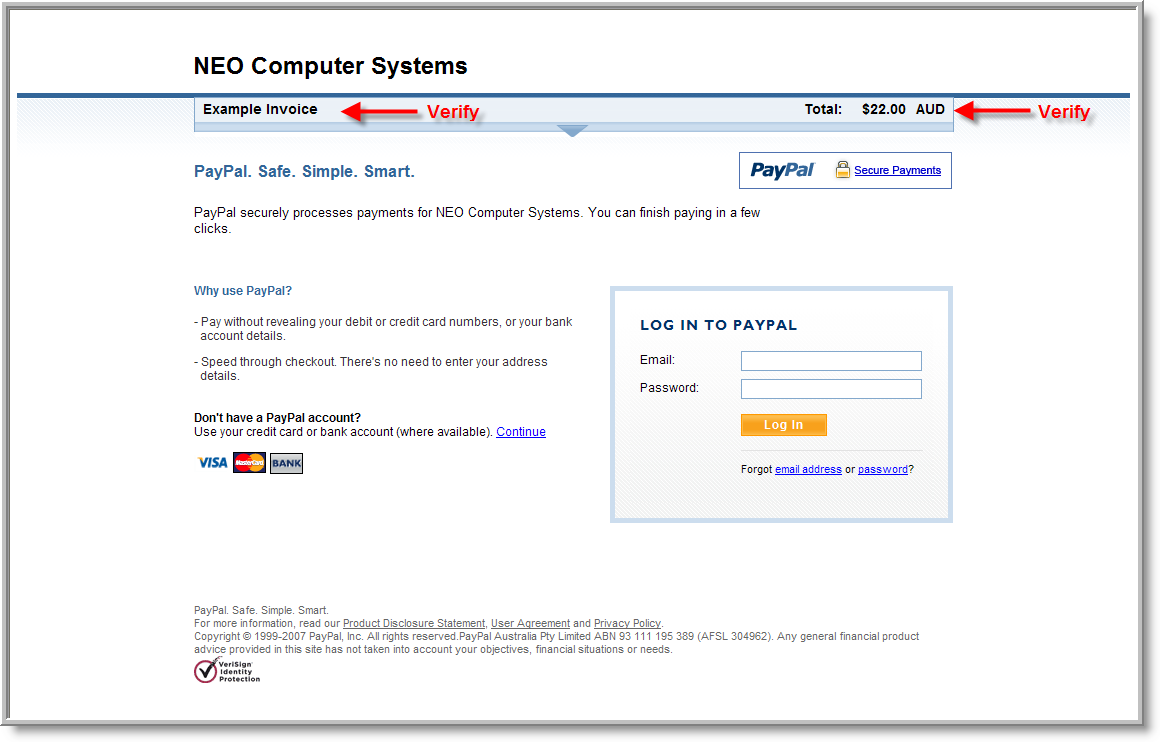Image resolution: width=1160 pixels, height=742 pixels.
Task: Open the forgot email address link
Action: 808,470
